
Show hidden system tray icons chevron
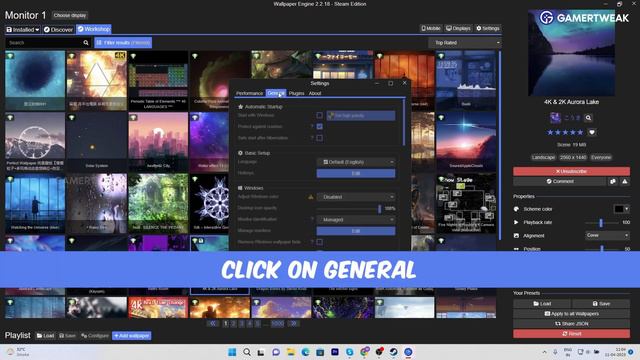pyautogui.click(x=544, y=352)
